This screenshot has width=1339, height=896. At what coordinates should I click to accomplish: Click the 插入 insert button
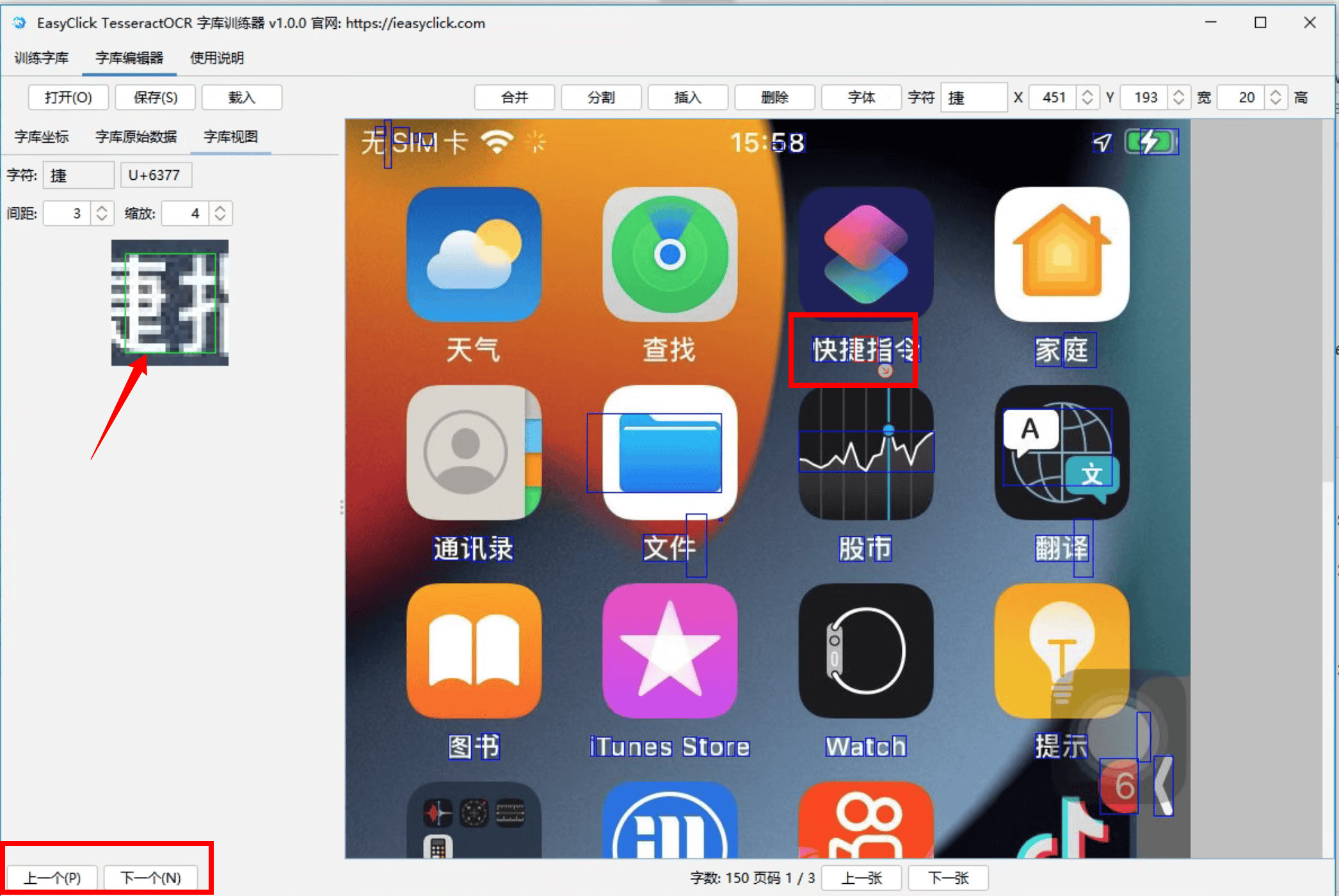pyautogui.click(x=688, y=97)
